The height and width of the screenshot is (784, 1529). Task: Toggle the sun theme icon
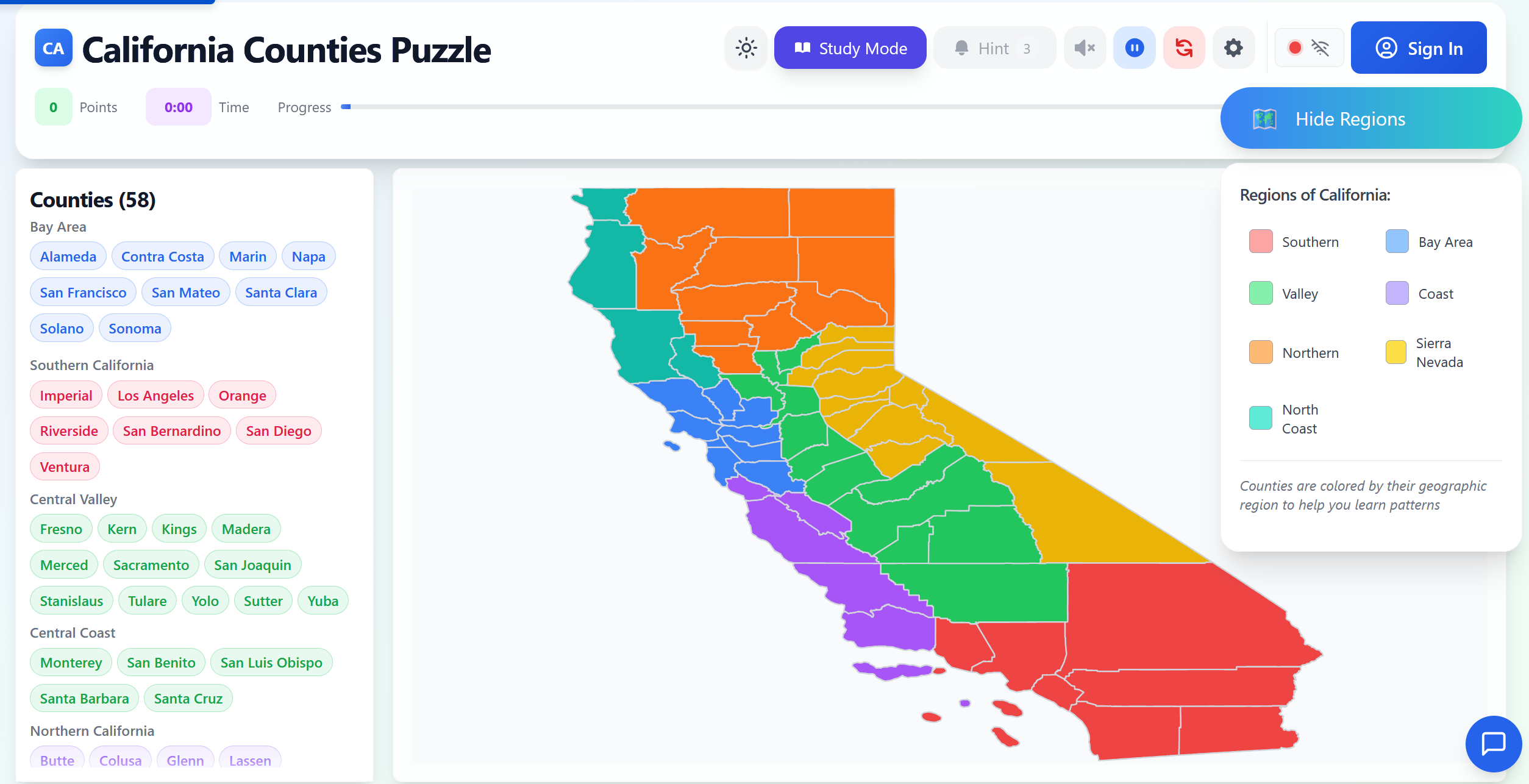click(x=746, y=48)
